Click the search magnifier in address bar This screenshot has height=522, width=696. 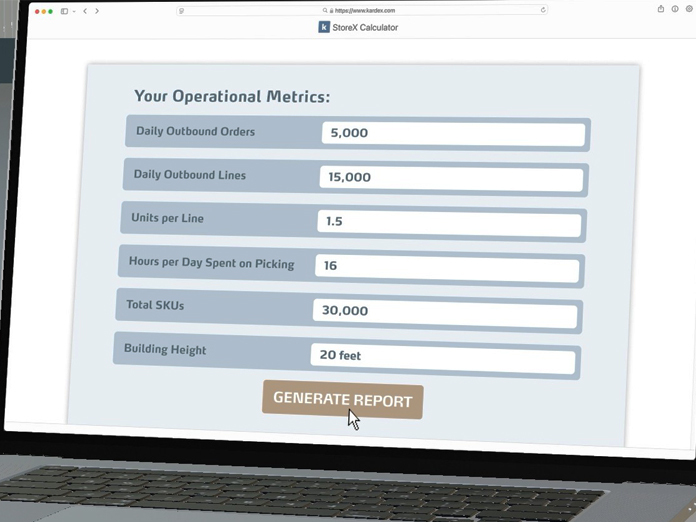tap(325, 10)
